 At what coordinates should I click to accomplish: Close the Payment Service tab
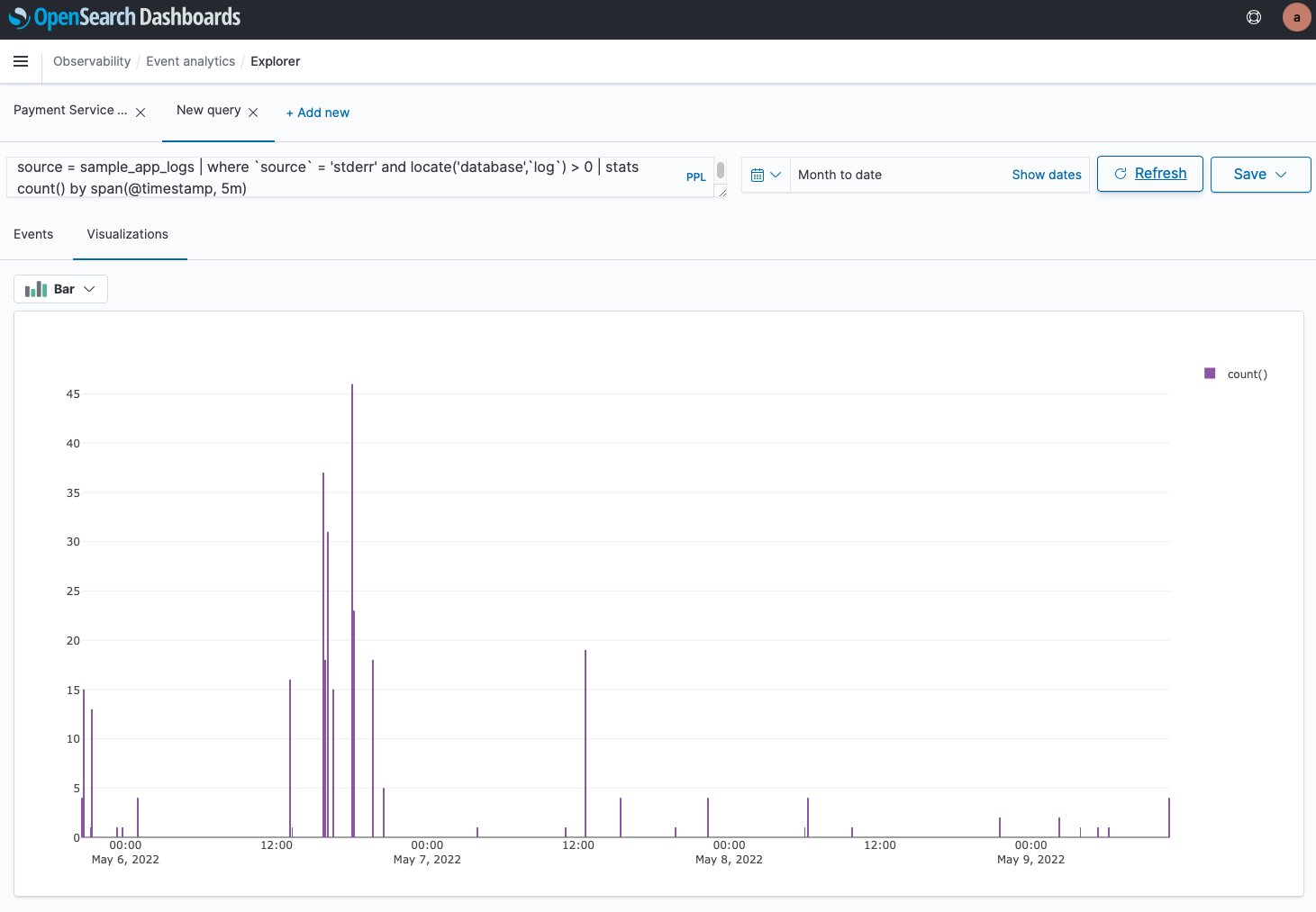click(x=141, y=113)
